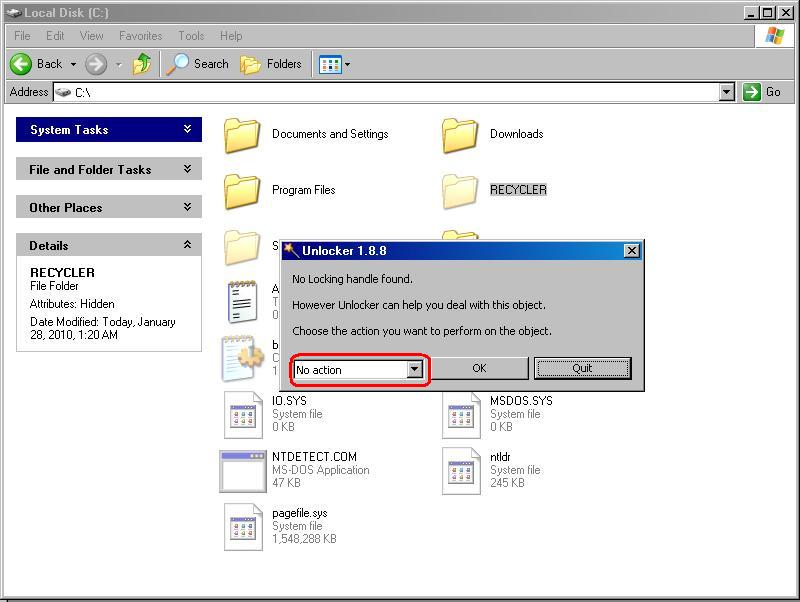Expand the Other Places panel
Screen dimensions: 800x602
pyautogui.click(x=109, y=207)
